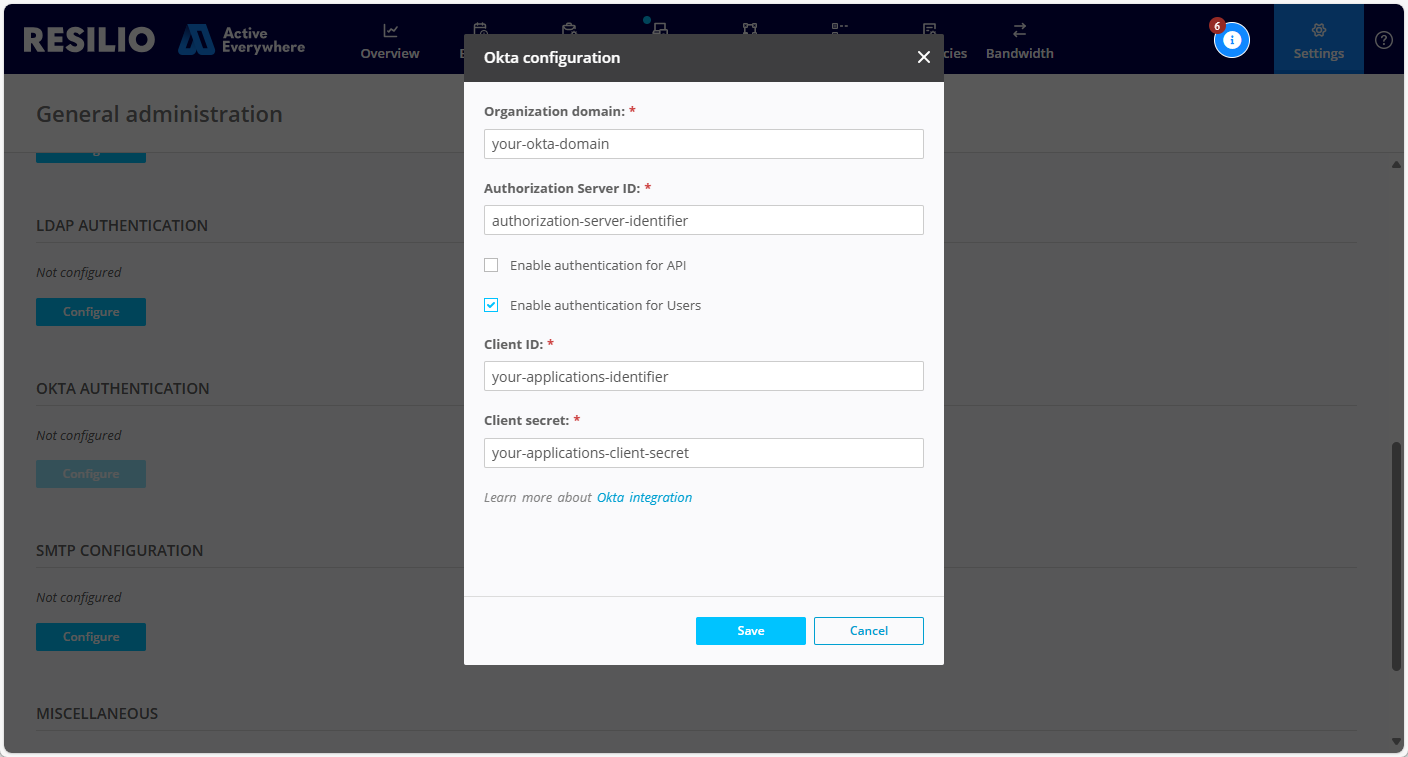Open the Okta integration help link
1408x757 pixels.
[x=644, y=498]
